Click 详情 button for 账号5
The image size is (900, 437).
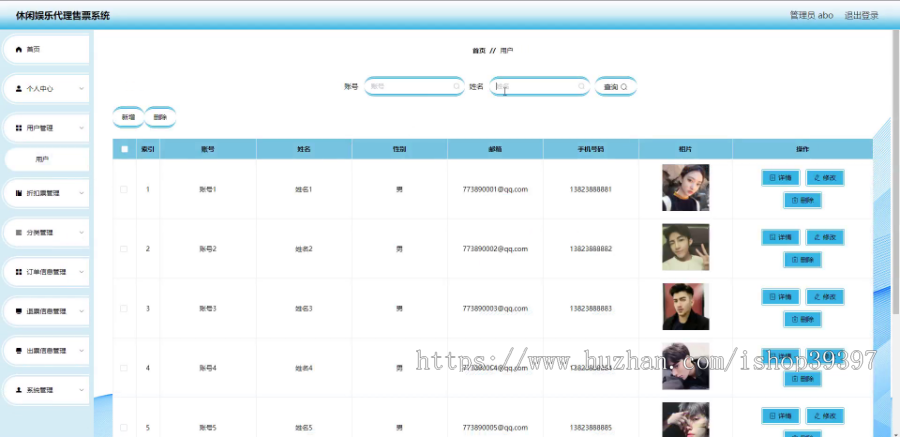[x=781, y=416]
